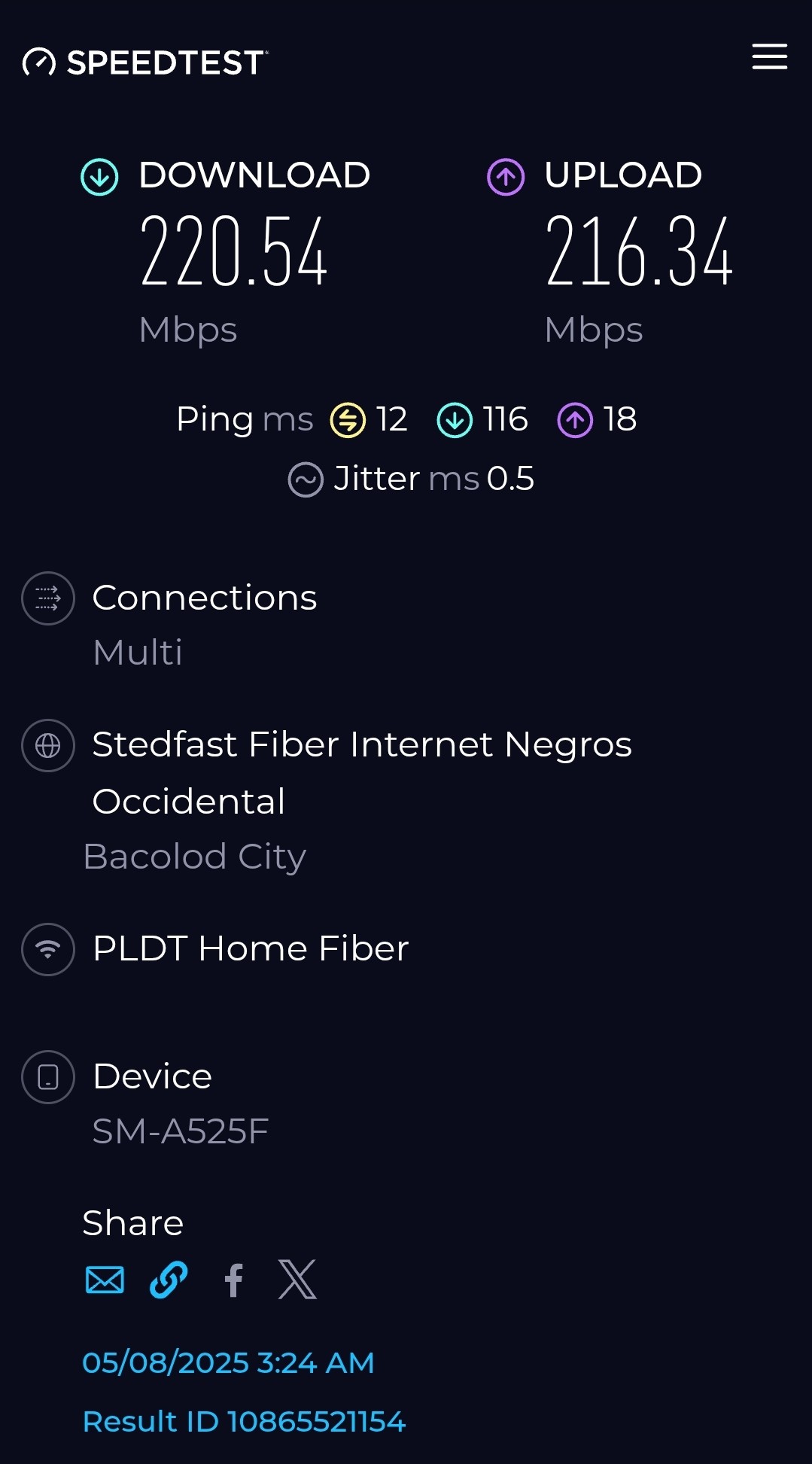Image resolution: width=812 pixels, height=1464 pixels.
Task: Copy the result link icon
Action: [x=169, y=1280]
